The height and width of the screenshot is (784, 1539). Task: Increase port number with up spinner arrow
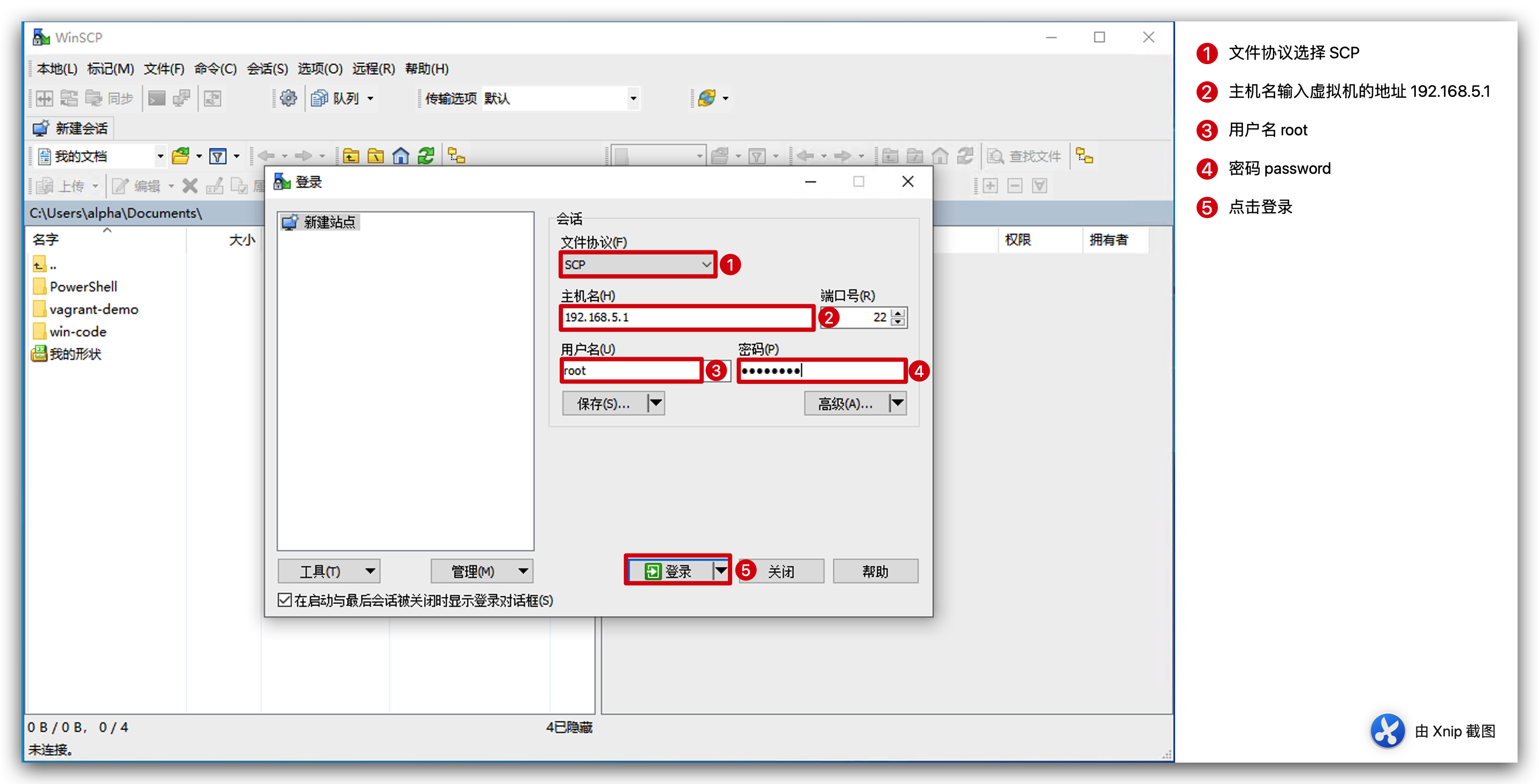point(898,312)
